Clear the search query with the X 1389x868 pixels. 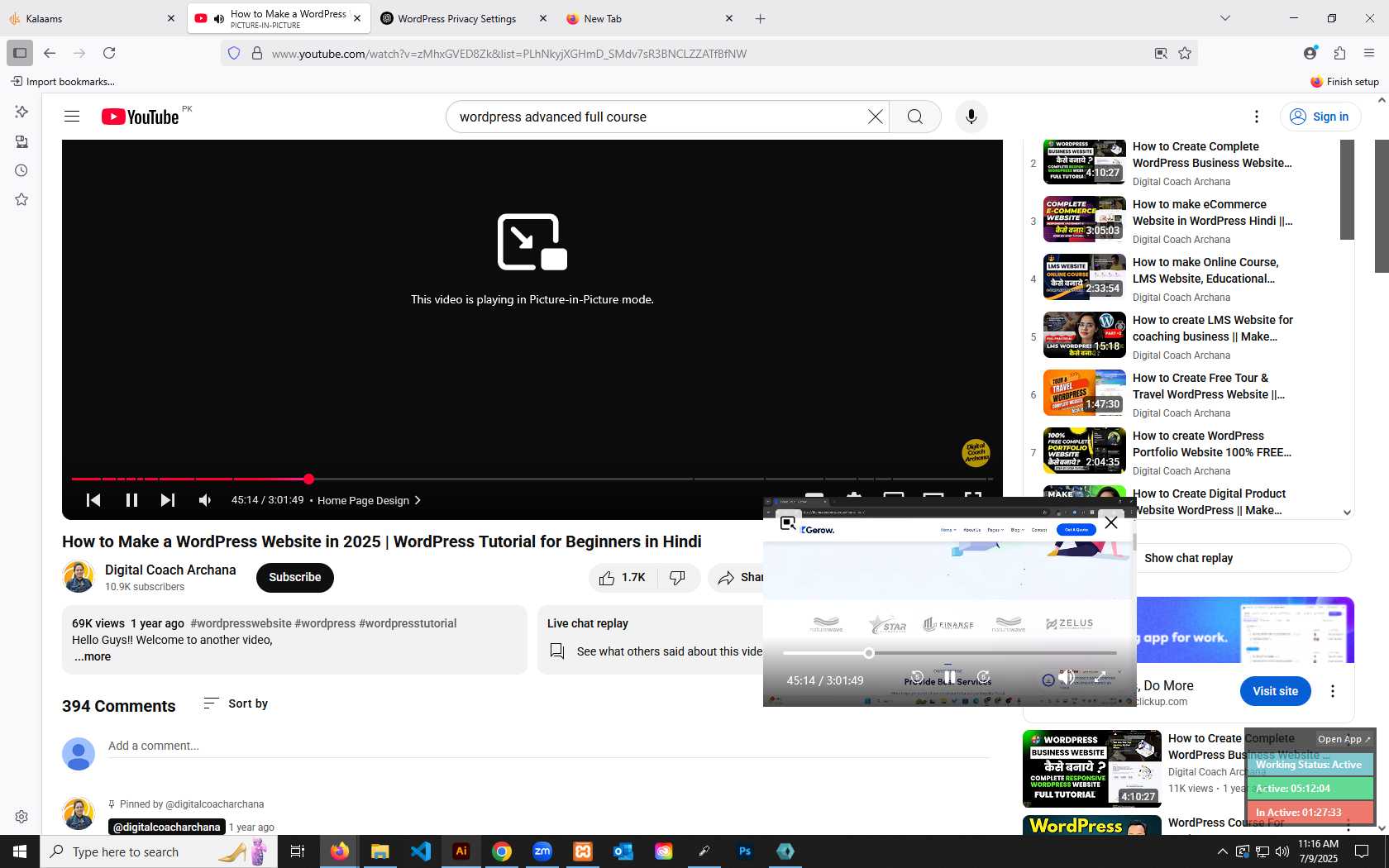[x=875, y=117]
